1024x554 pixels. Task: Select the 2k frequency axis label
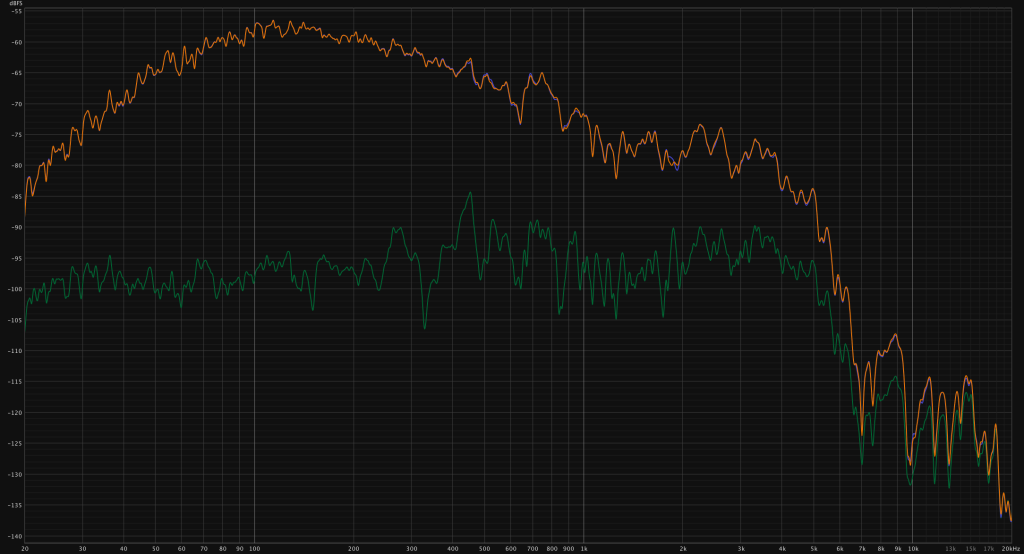(x=683, y=548)
